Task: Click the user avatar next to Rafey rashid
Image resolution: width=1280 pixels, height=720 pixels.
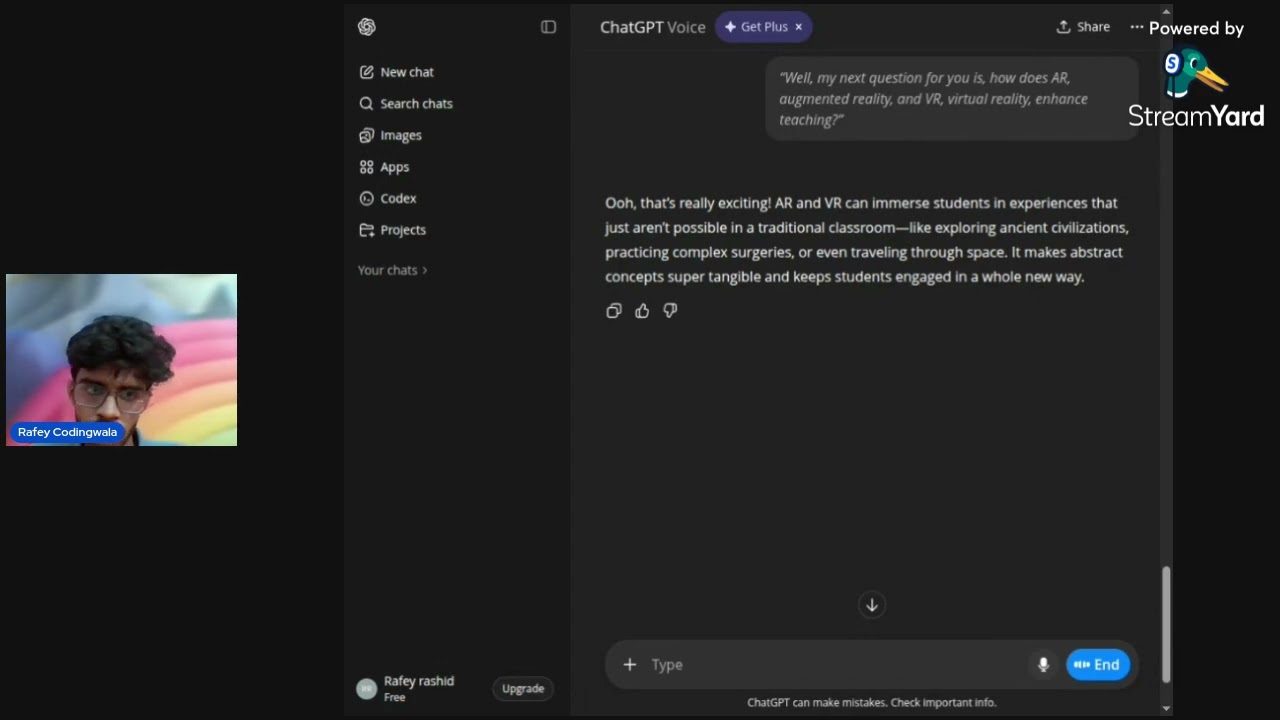Action: pyautogui.click(x=367, y=689)
